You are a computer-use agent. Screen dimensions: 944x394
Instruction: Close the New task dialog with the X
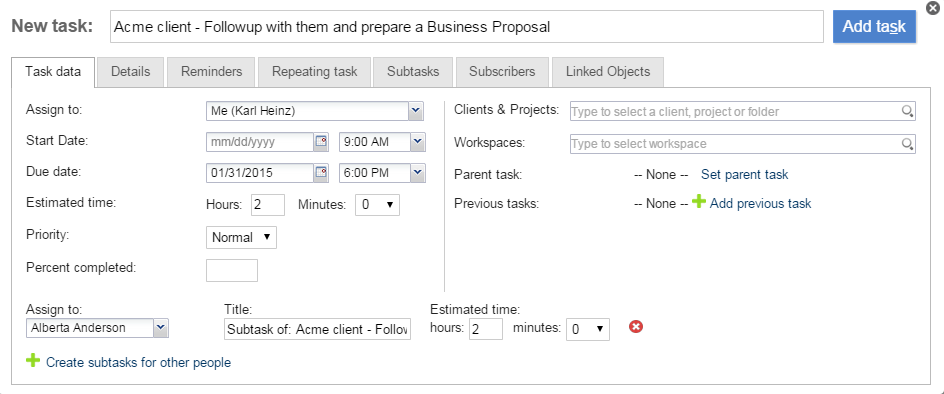pyautogui.click(x=933, y=8)
